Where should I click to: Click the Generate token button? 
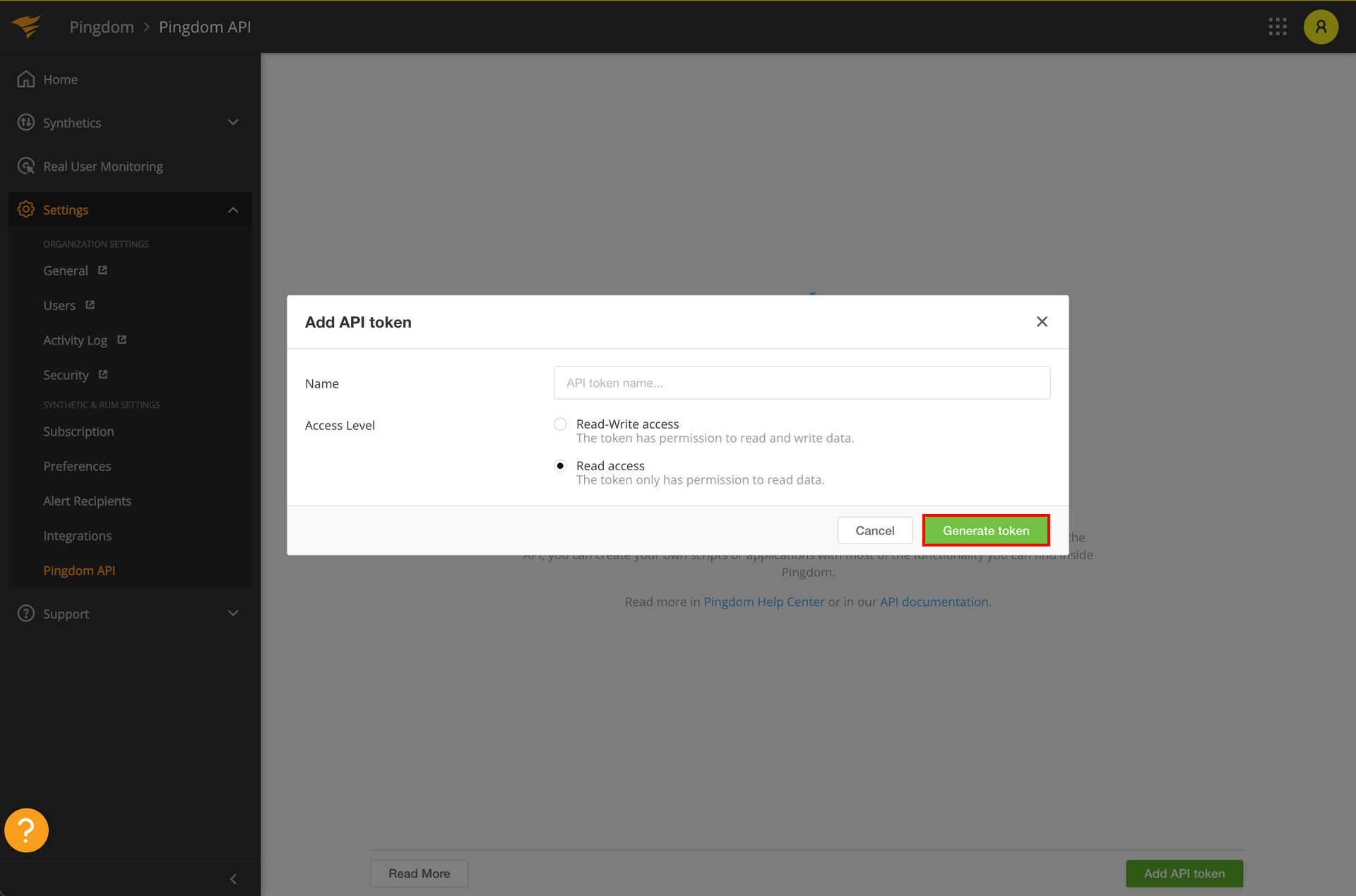point(986,530)
